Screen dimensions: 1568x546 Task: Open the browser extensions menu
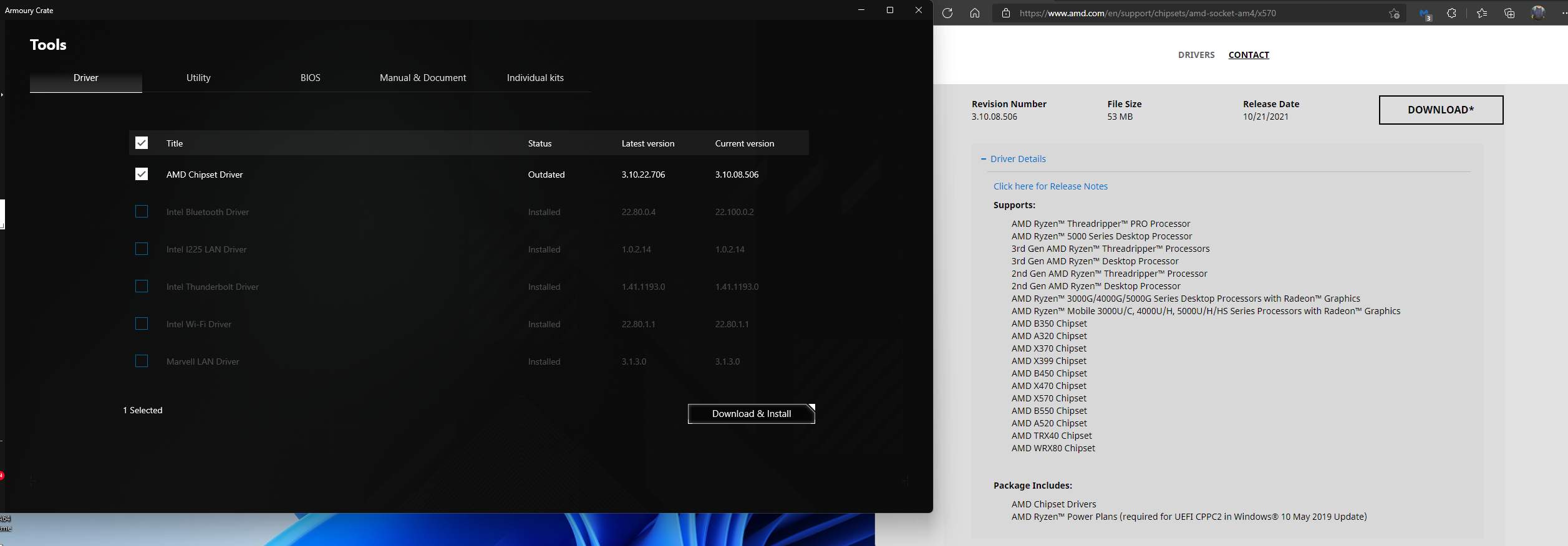pyautogui.click(x=1451, y=13)
